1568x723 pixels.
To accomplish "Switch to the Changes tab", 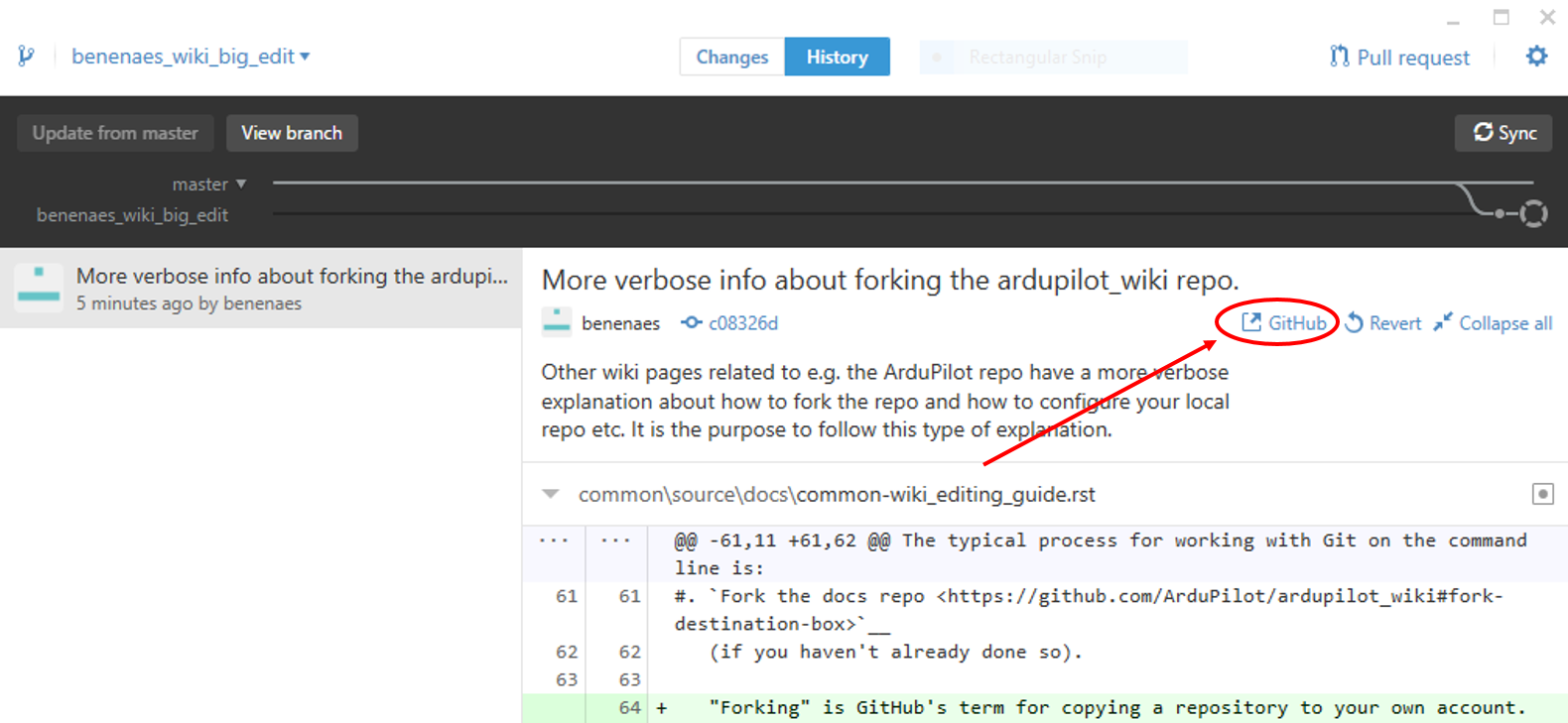I will tap(731, 58).
